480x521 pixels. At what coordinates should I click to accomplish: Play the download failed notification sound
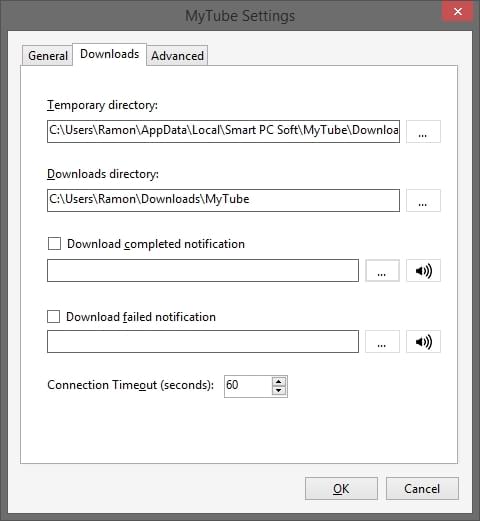[423, 341]
